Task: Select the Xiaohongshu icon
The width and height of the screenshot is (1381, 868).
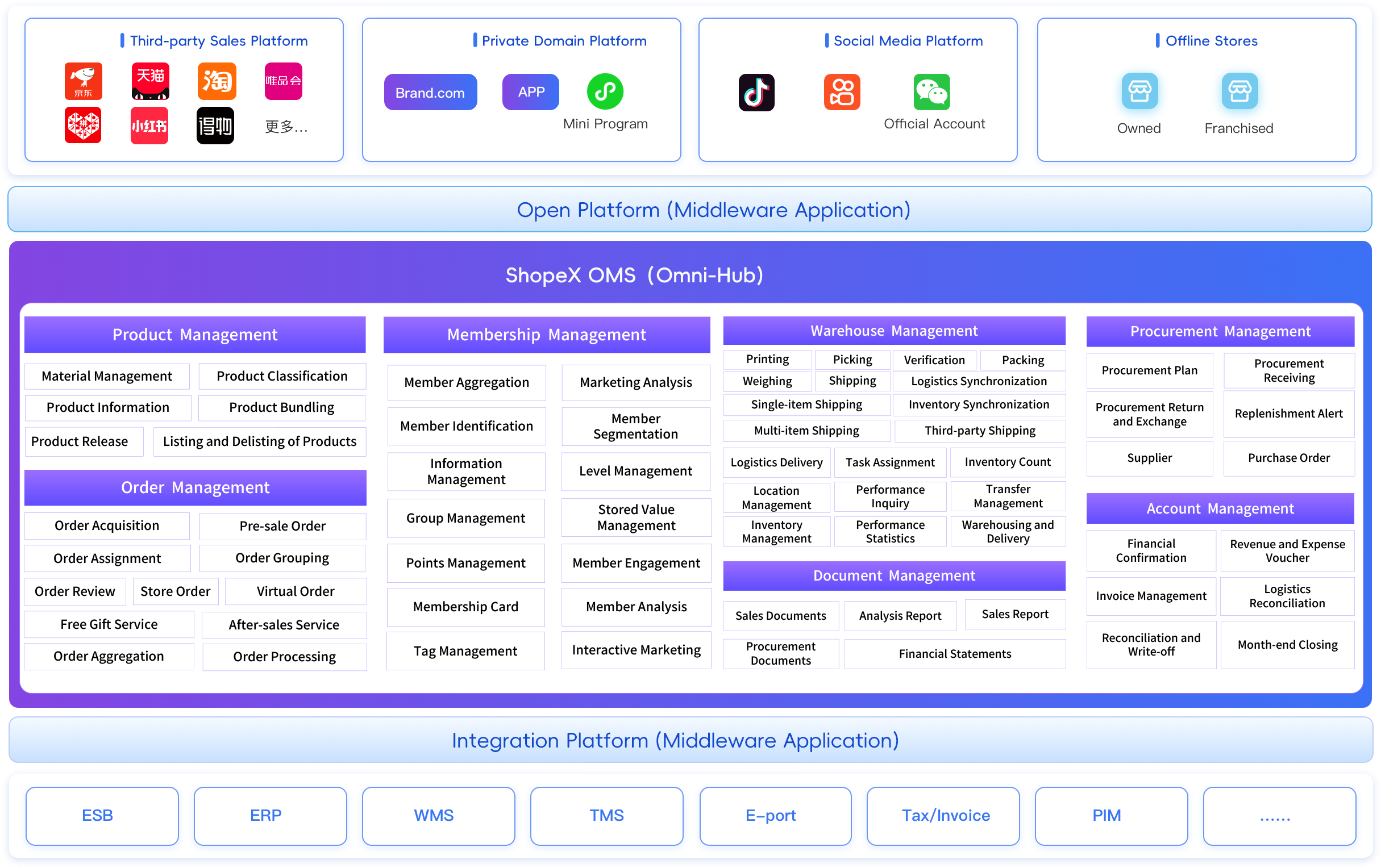Action: pos(149,125)
